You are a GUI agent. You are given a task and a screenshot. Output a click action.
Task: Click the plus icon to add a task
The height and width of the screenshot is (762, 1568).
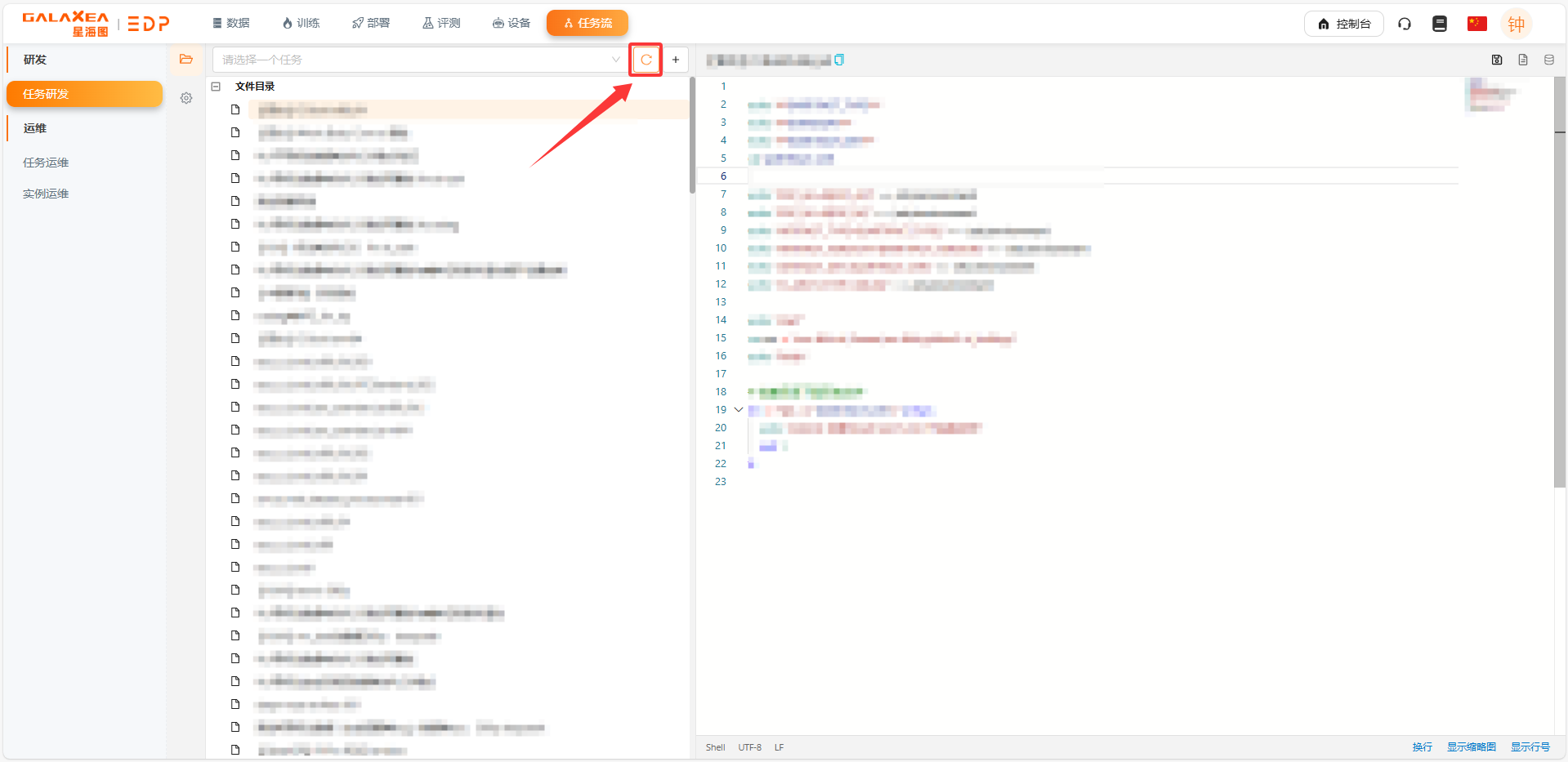tap(676, 60)
